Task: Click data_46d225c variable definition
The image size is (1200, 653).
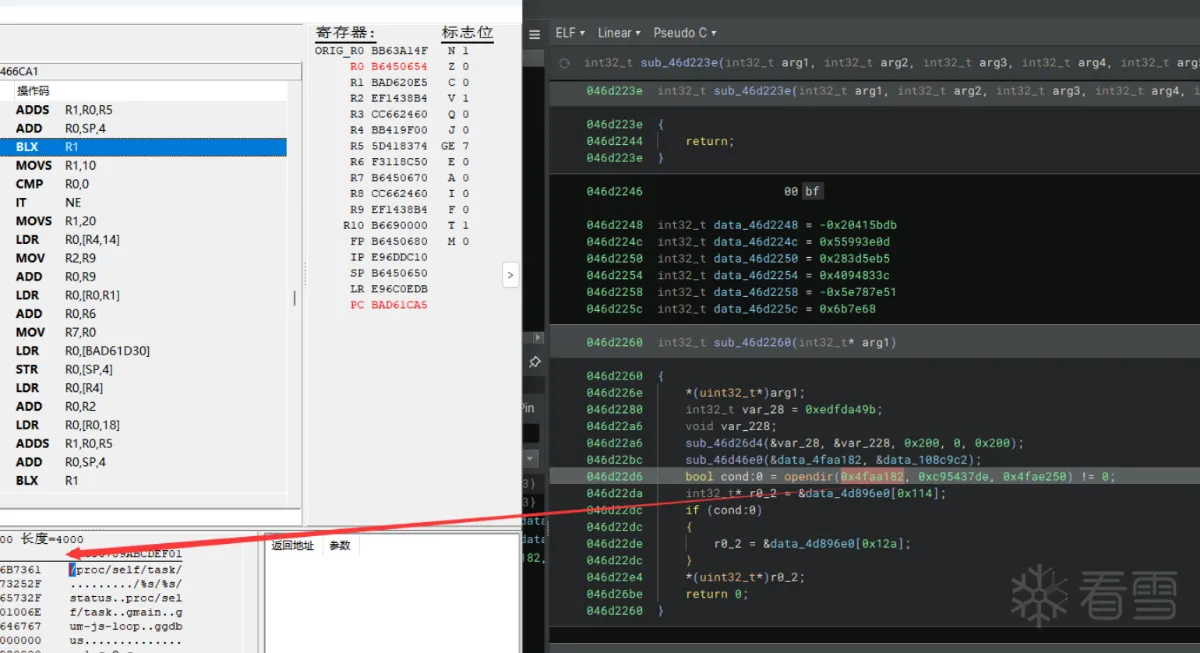Action: [x=766, y=309]
